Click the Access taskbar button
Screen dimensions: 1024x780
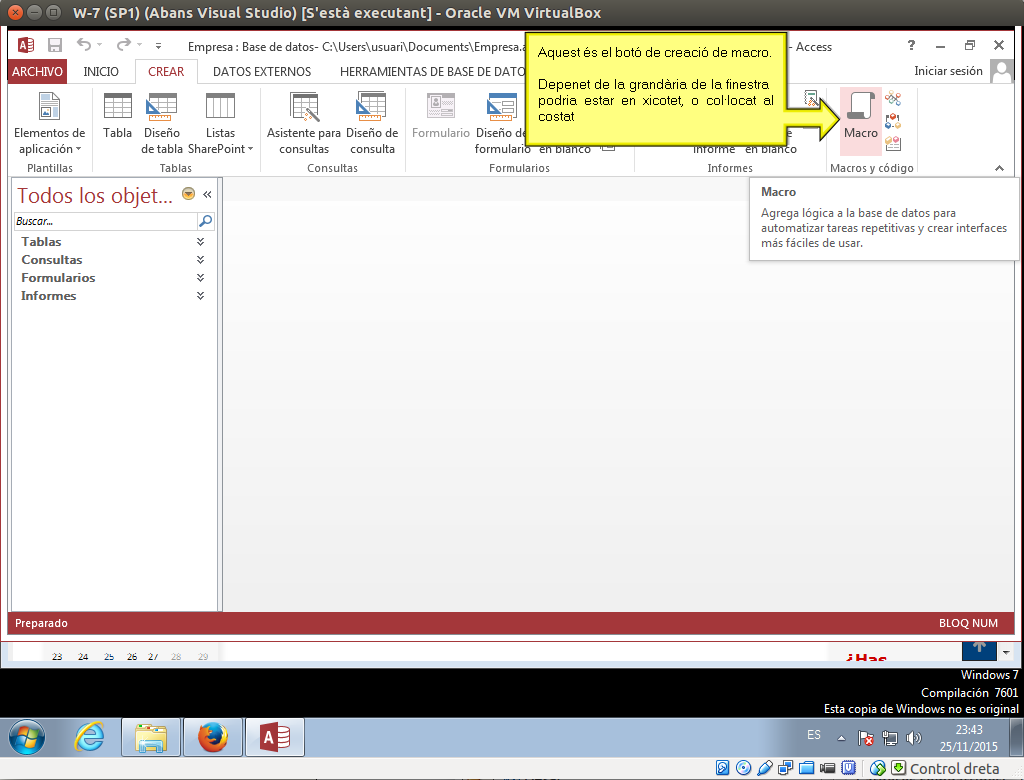[x=275, y=738]
